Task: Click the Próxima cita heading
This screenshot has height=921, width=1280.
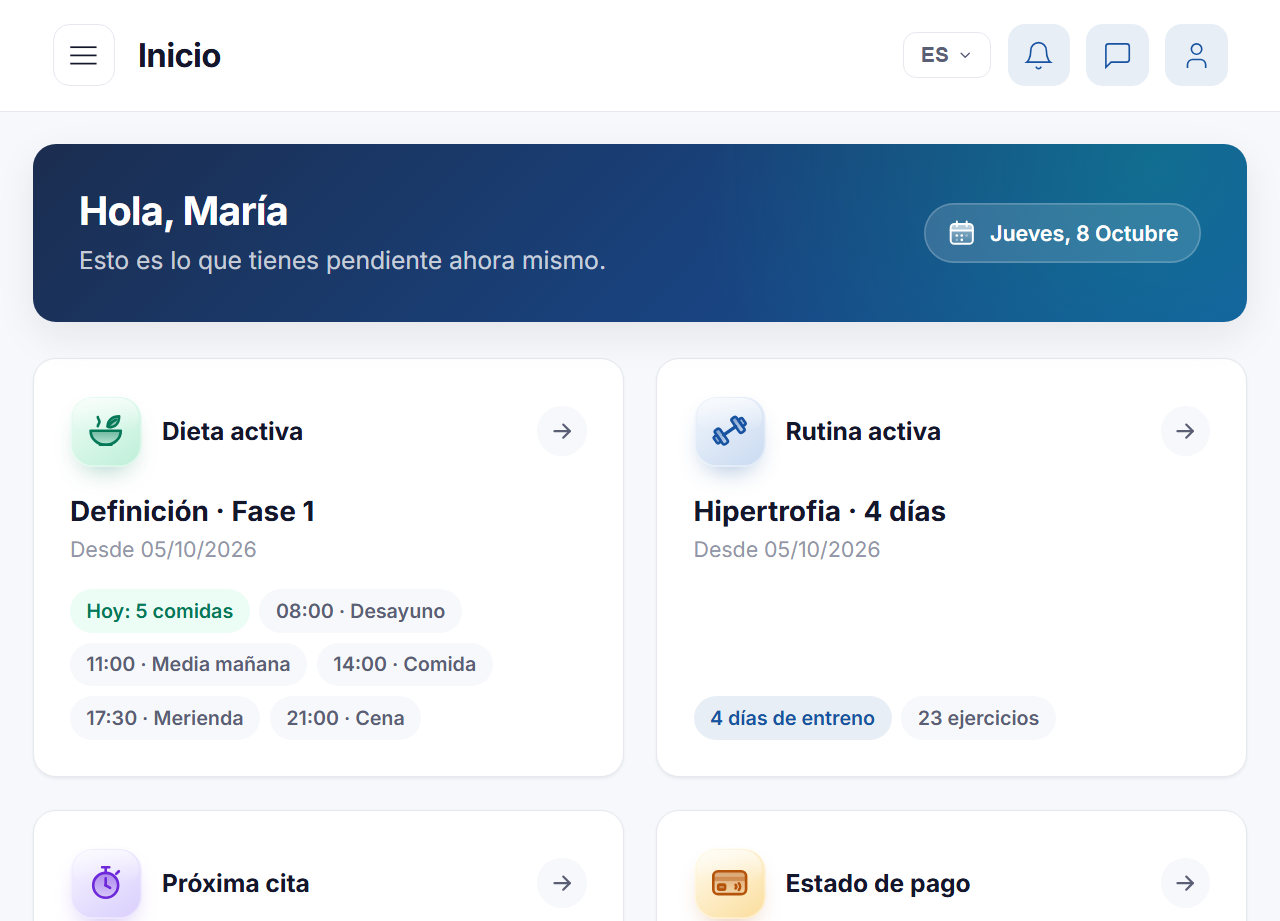Action: pos(235,884)
